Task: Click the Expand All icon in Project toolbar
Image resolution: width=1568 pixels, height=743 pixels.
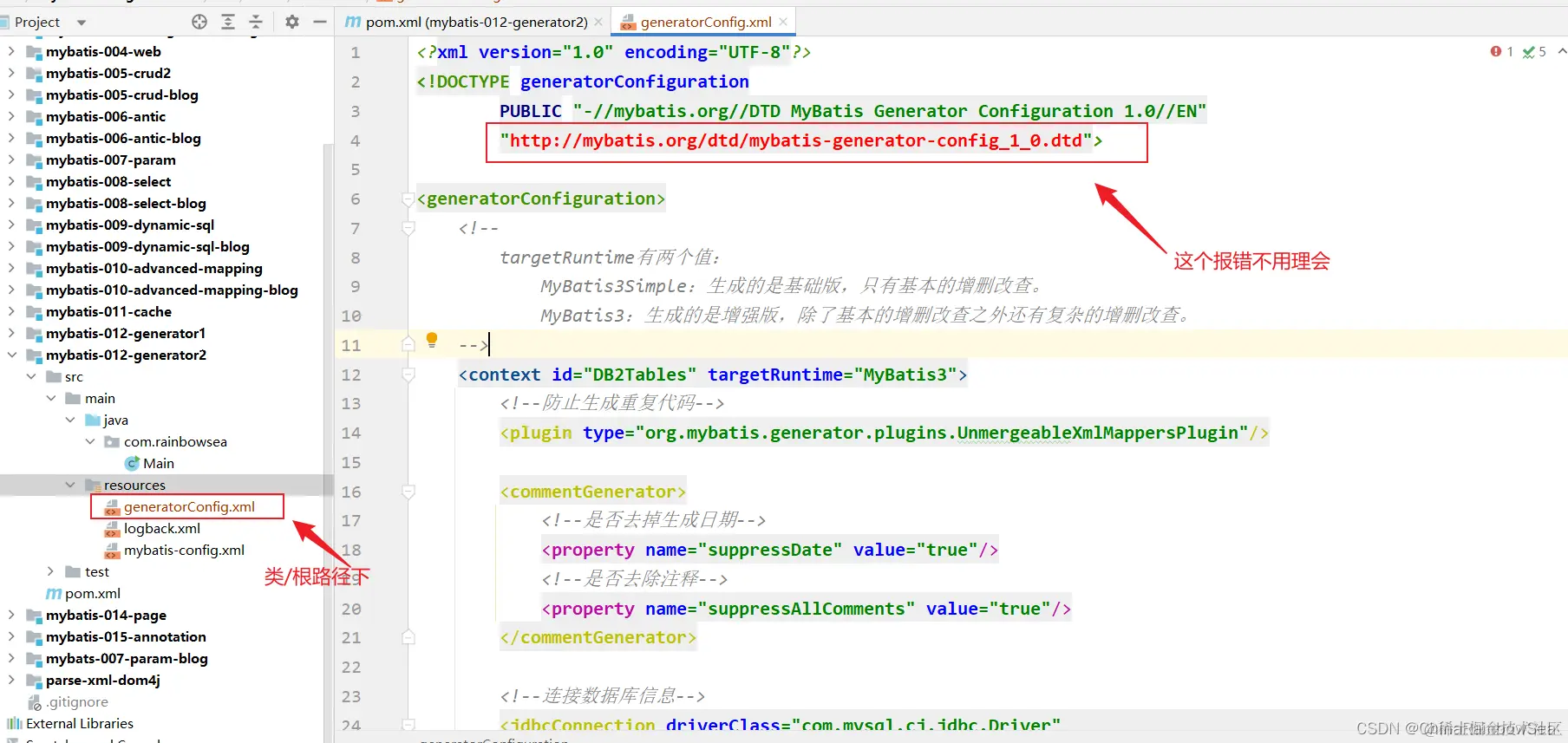Action: (228, 22)
